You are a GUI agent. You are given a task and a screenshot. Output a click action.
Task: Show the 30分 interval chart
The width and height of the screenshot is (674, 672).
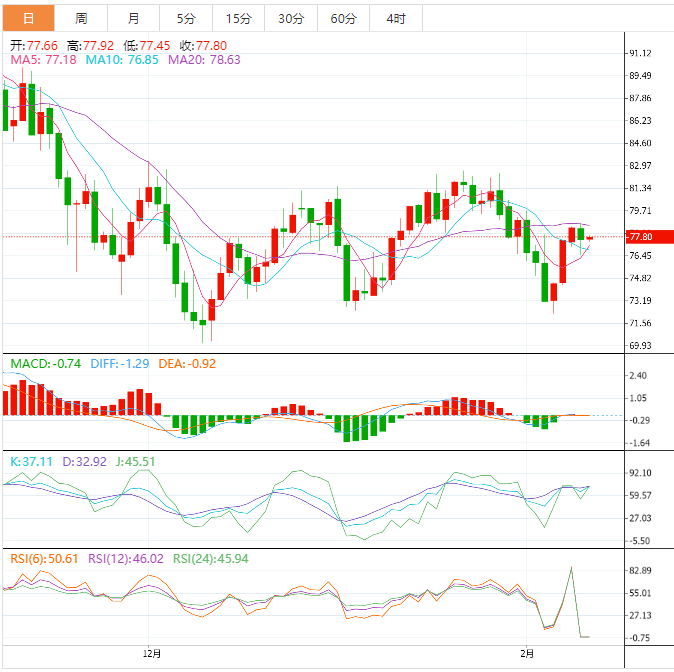pos(291,18)
